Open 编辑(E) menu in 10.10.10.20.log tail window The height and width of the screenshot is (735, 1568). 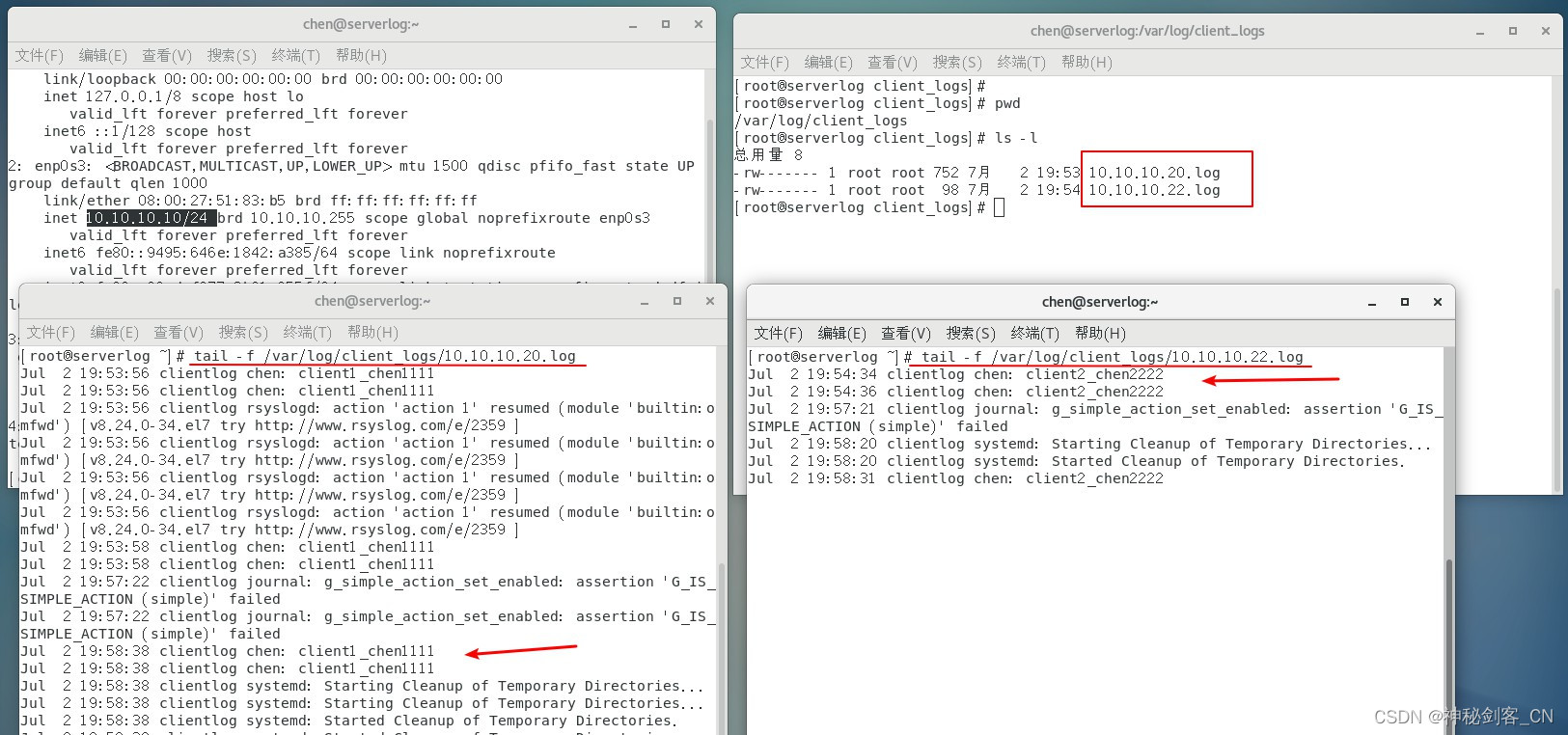[115, 332]
